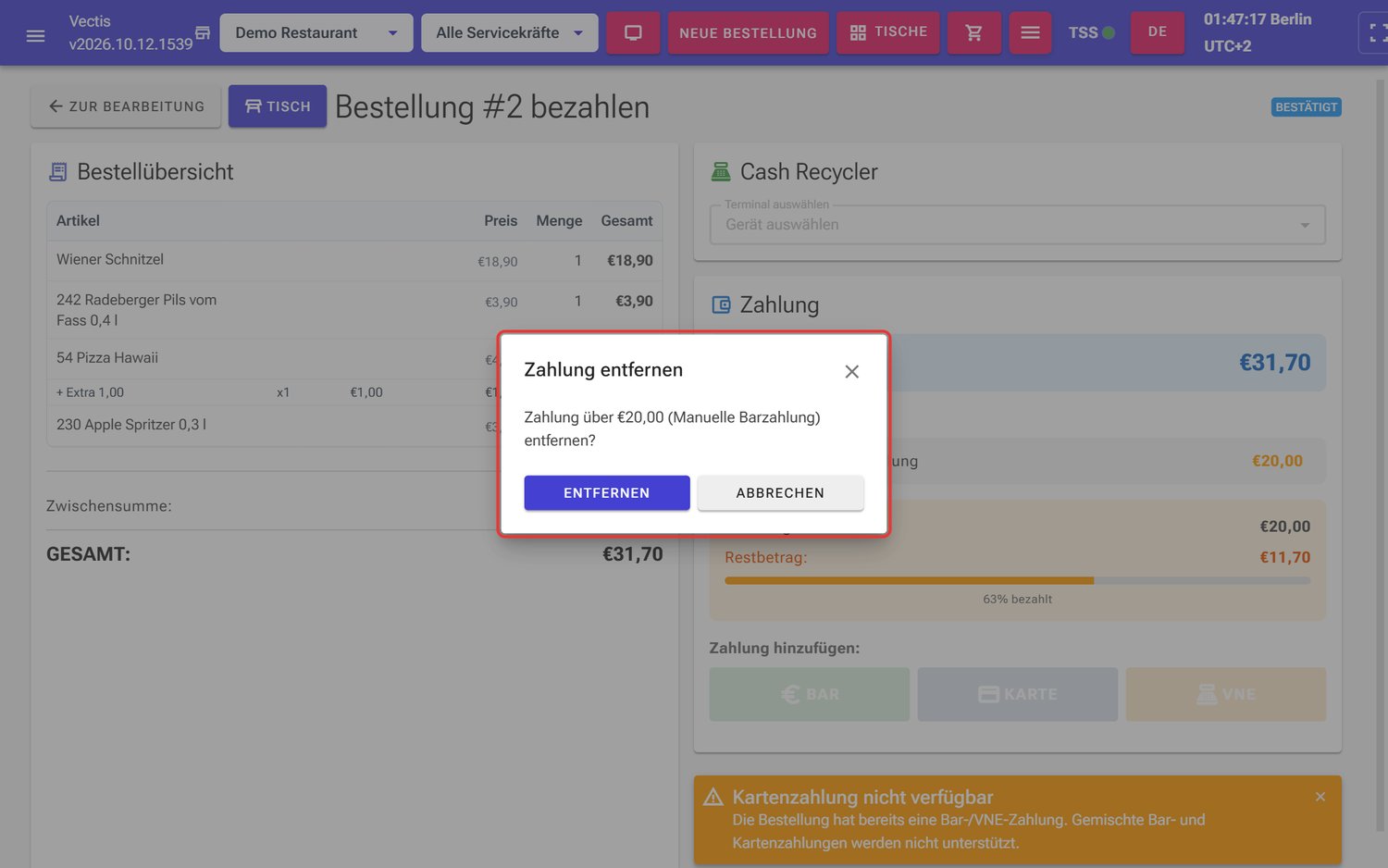1388x868 pixels.
Task: Click the + Extra 1,00 modifier line
Action: click(354, 392)
